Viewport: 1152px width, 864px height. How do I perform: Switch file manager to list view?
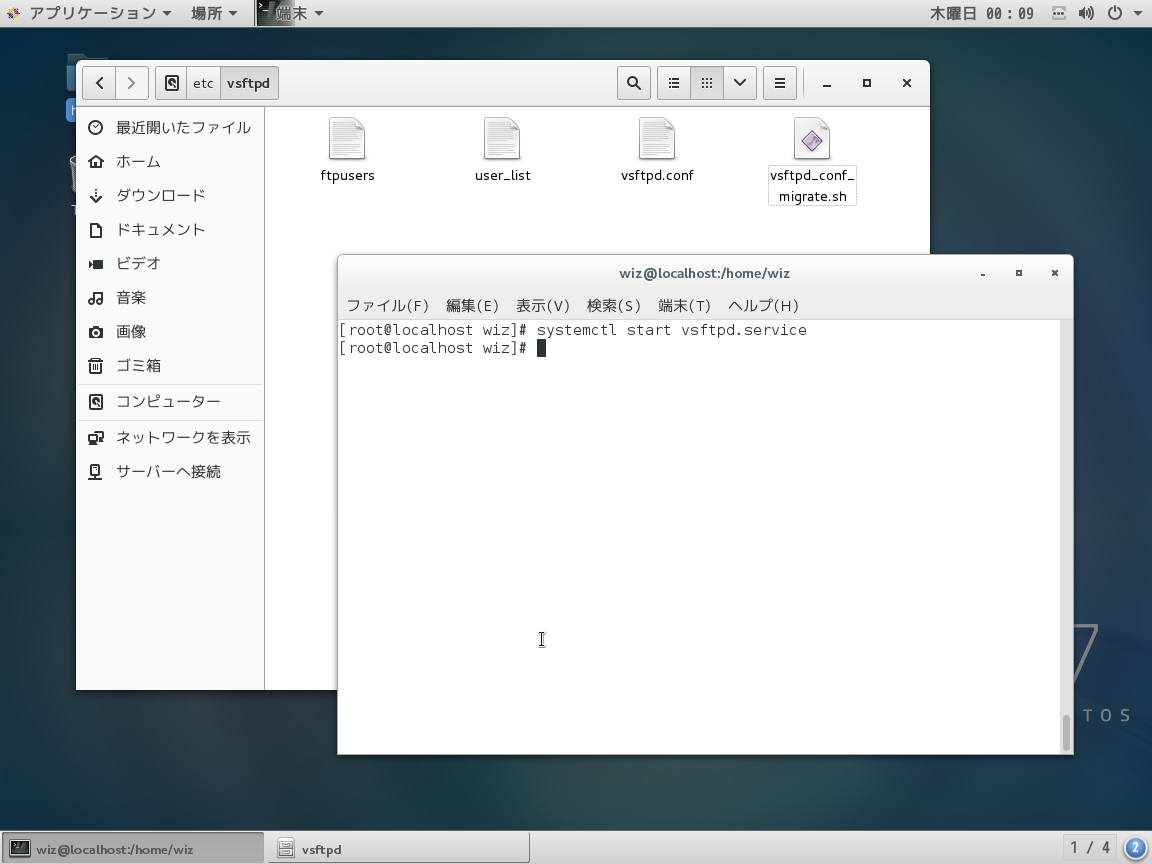tap(674, 83)
